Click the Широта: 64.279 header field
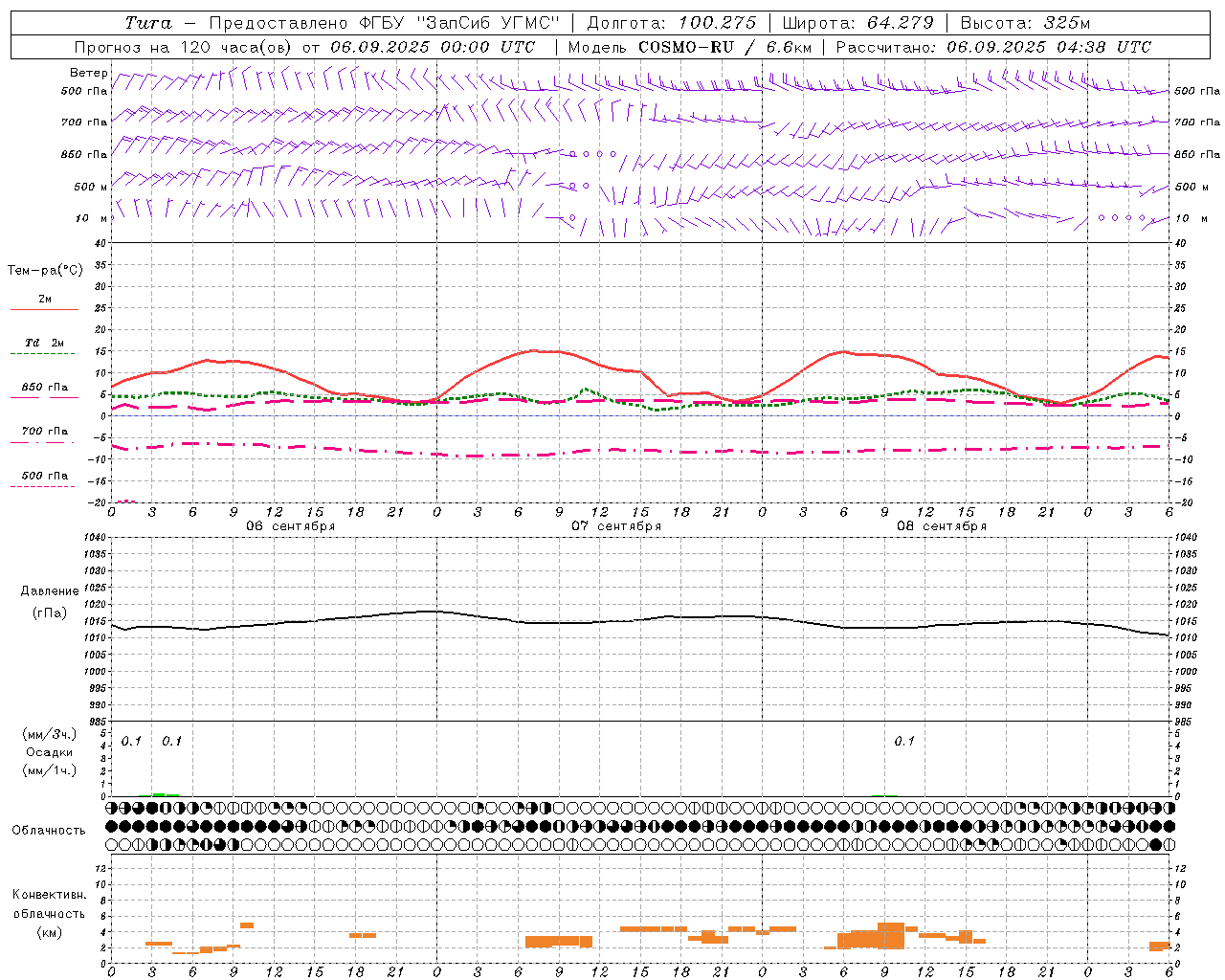 pyautogui.click(x=858, y=23)
